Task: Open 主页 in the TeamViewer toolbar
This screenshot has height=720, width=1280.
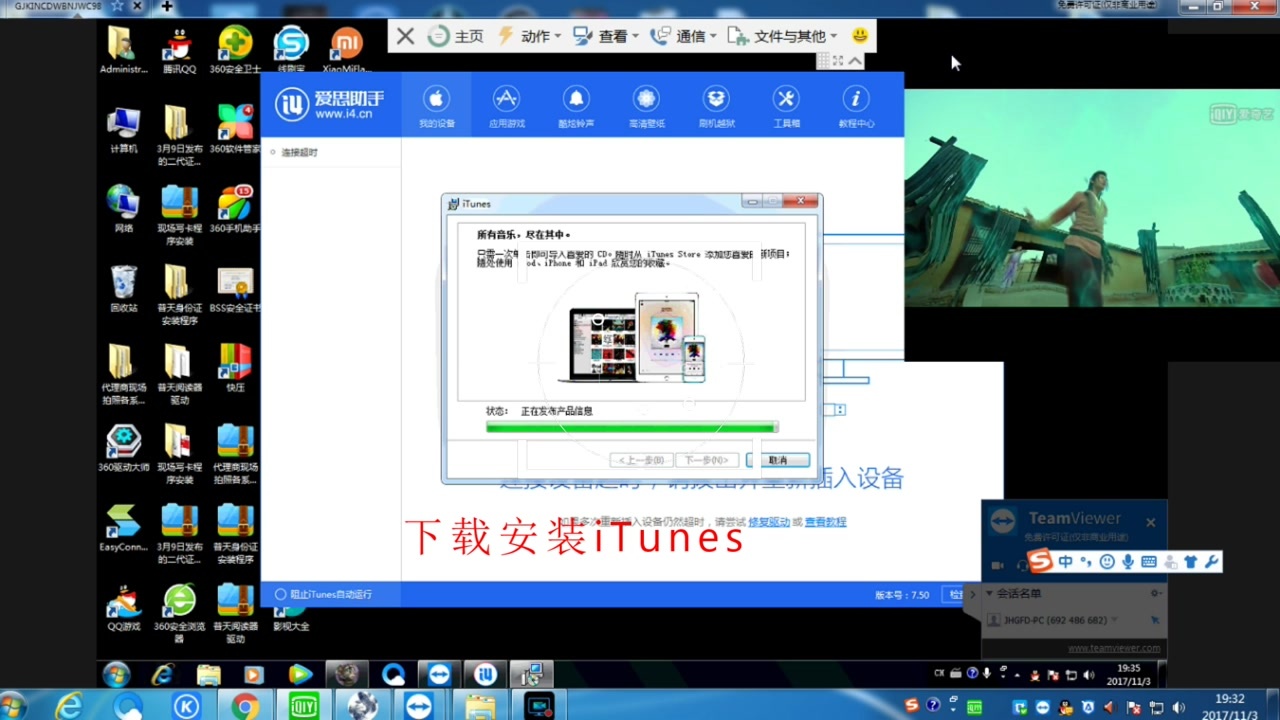Action: click(x=457, y=36)
